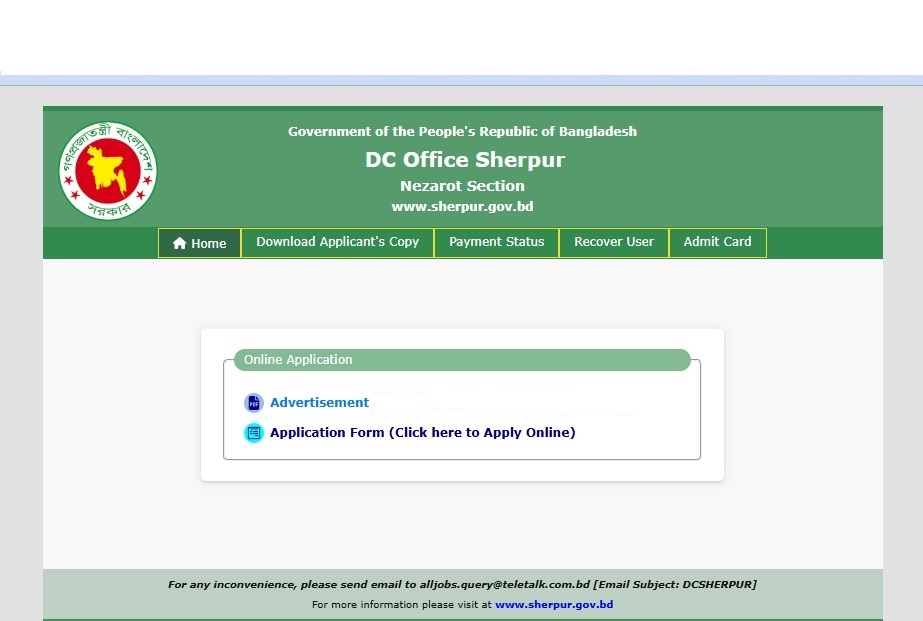
Task: Click the Government of People's Republic heading
Action: pos(462,132)
